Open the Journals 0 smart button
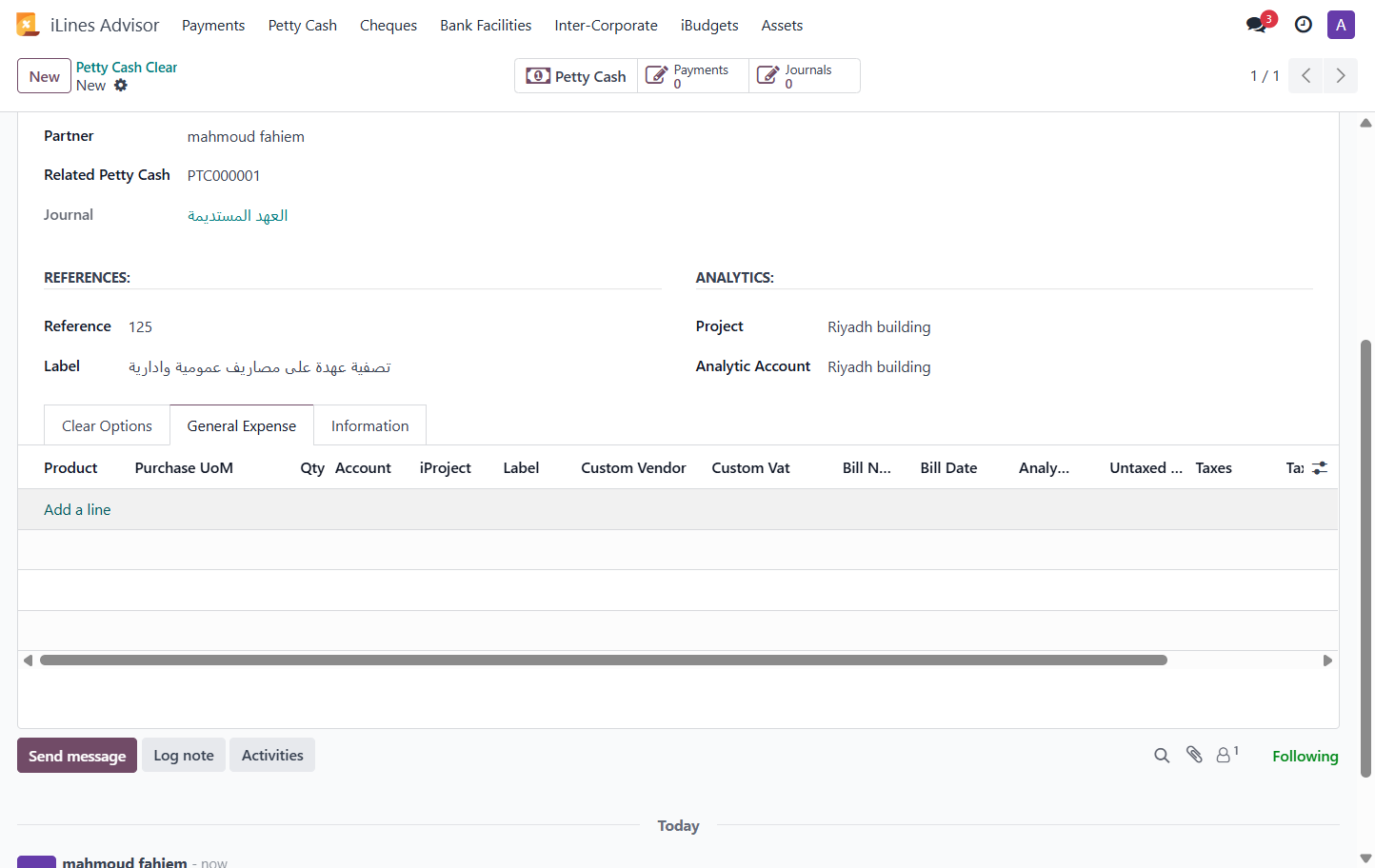This screenshot has width=1375, height=868. tap(805, 76)
